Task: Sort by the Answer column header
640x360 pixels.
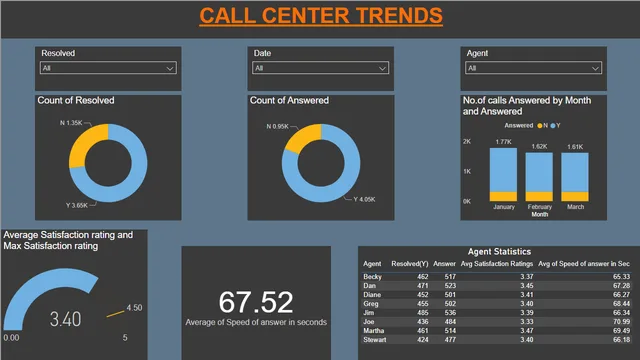Action: (x=444, y=264)
